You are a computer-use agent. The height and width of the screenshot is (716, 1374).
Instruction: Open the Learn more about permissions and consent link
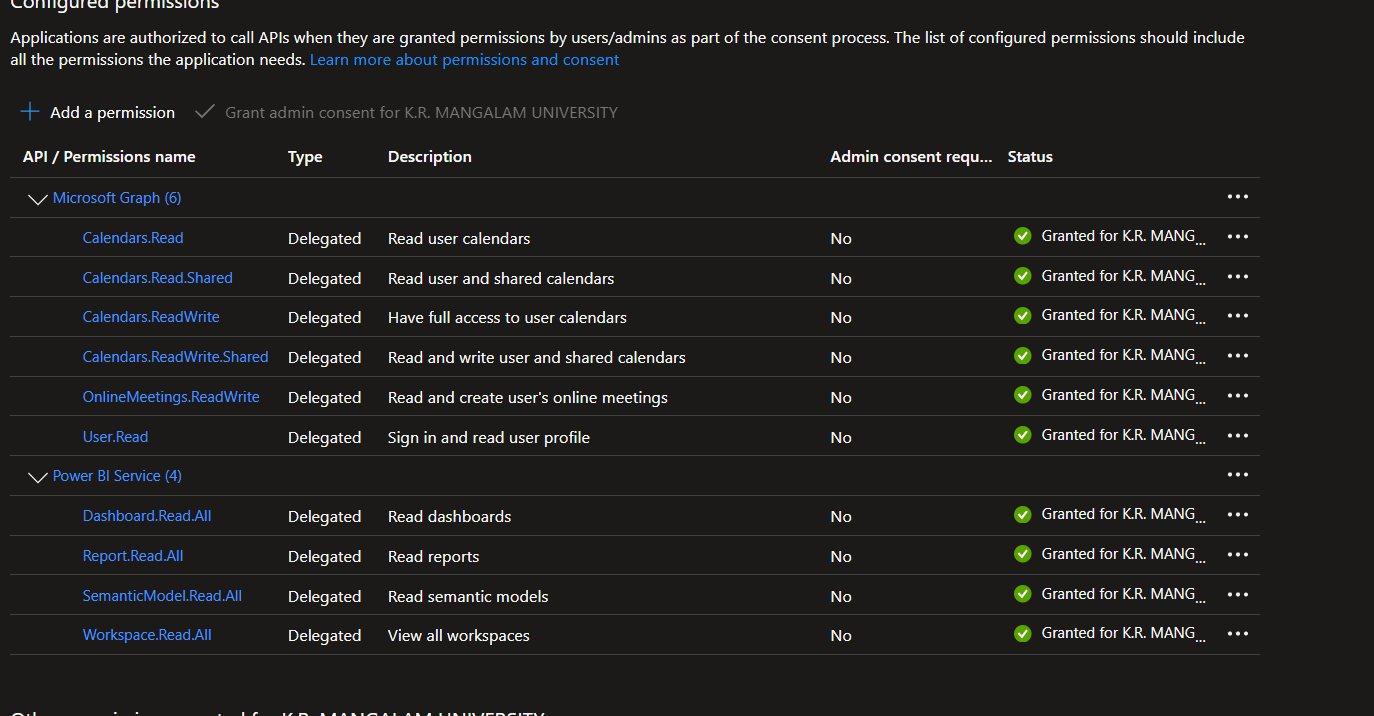[x=464, y=59]
